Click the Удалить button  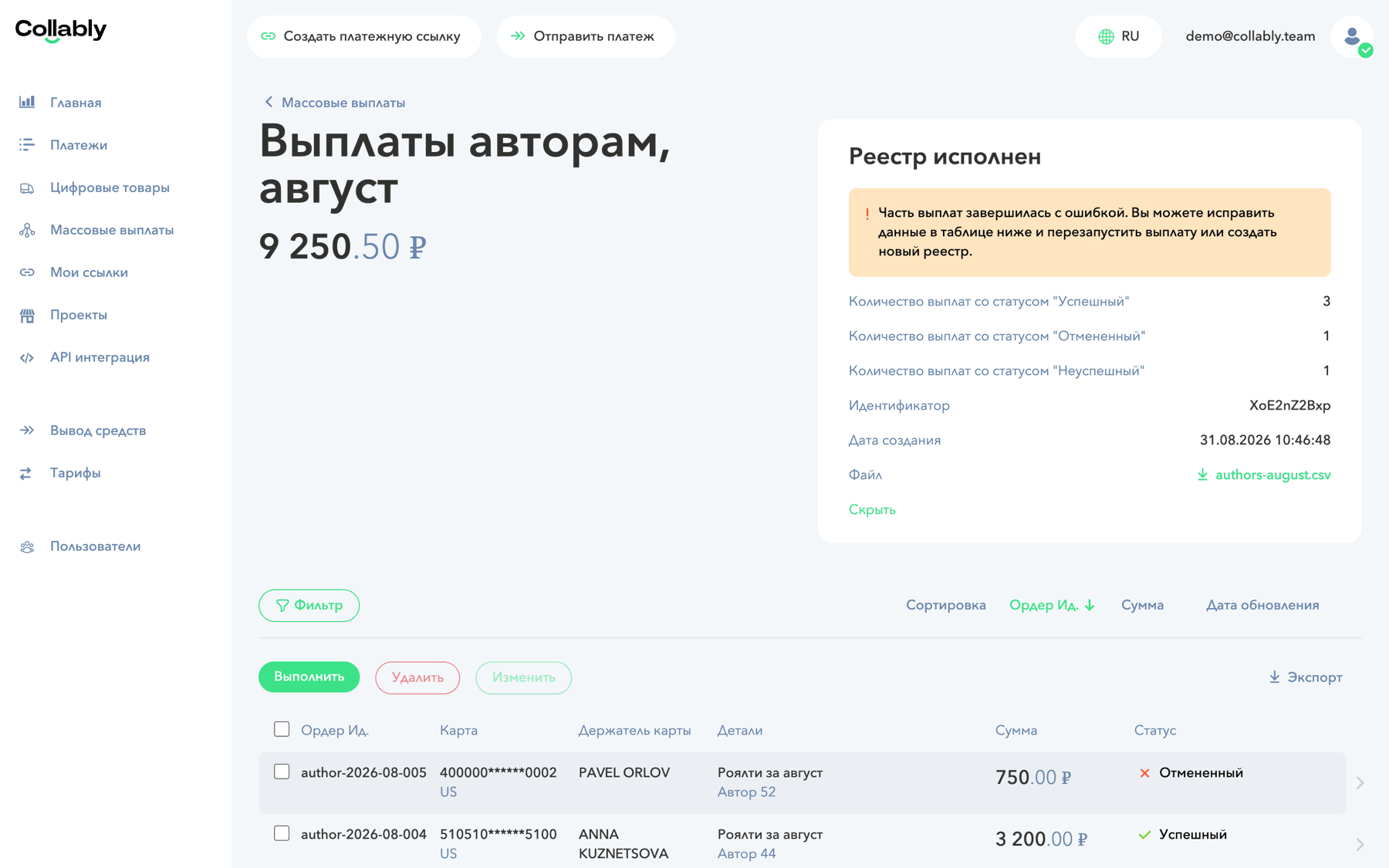(417, 677)
